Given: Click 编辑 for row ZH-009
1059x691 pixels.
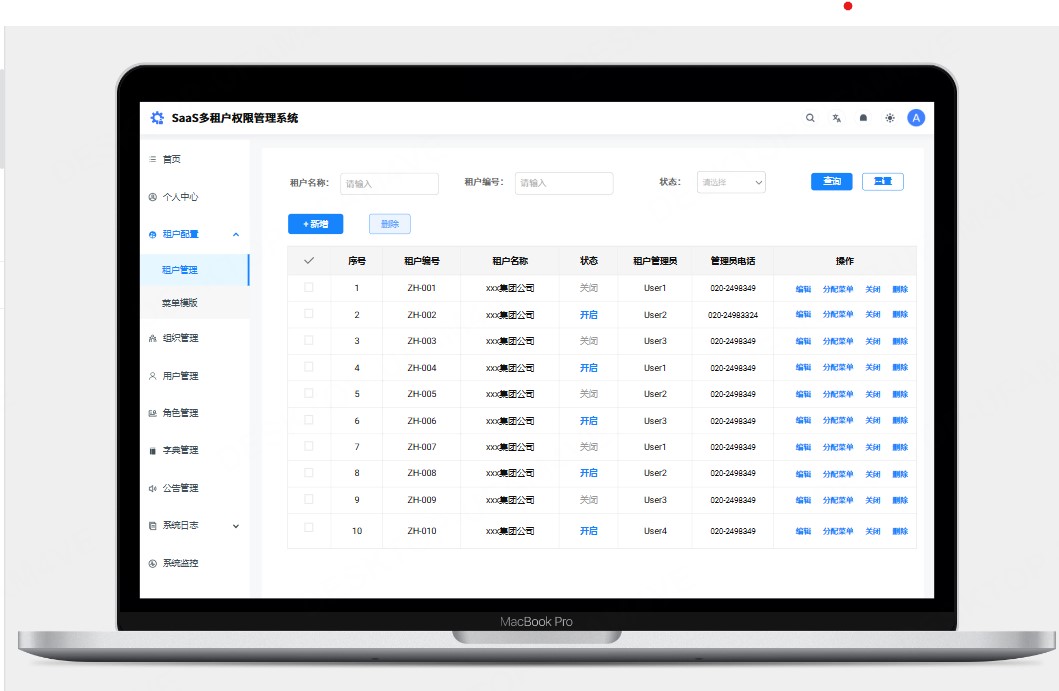Looking at the screenshot, I should click(x=803, y=501).
